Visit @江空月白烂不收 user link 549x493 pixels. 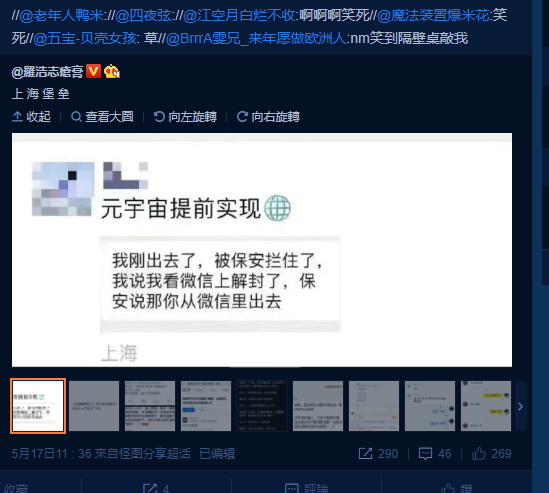[239, 16]
